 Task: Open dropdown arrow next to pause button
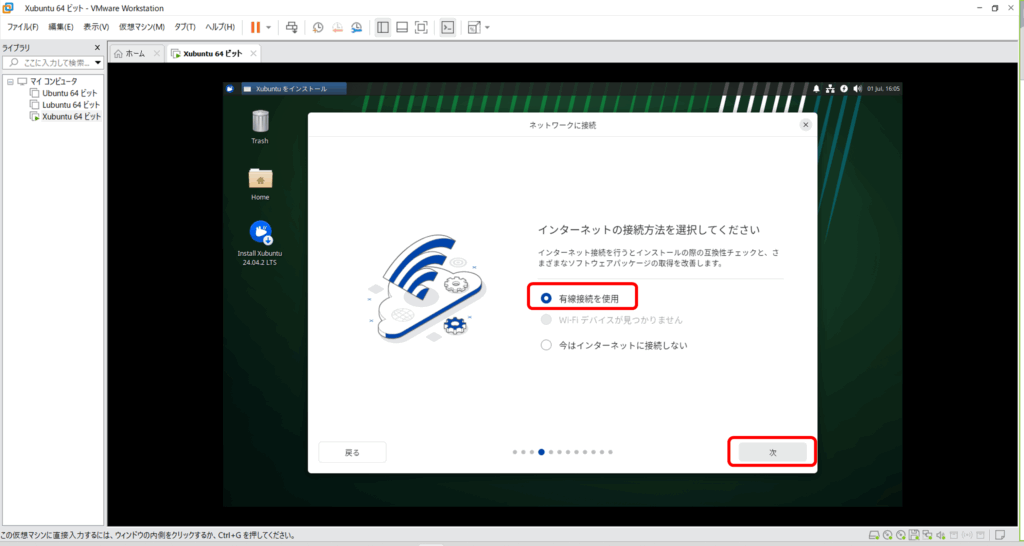tap(268, 27)
